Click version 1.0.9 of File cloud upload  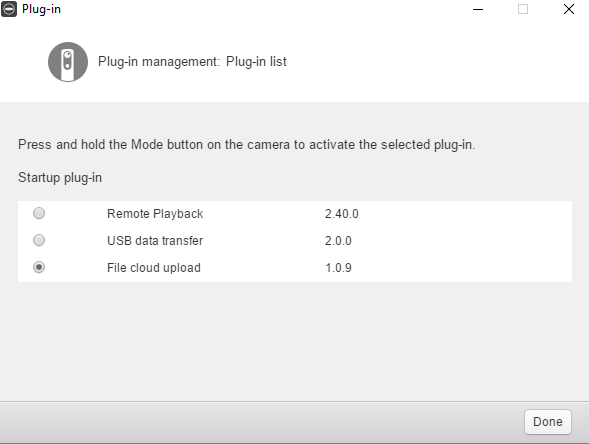(x=338, y=268)
